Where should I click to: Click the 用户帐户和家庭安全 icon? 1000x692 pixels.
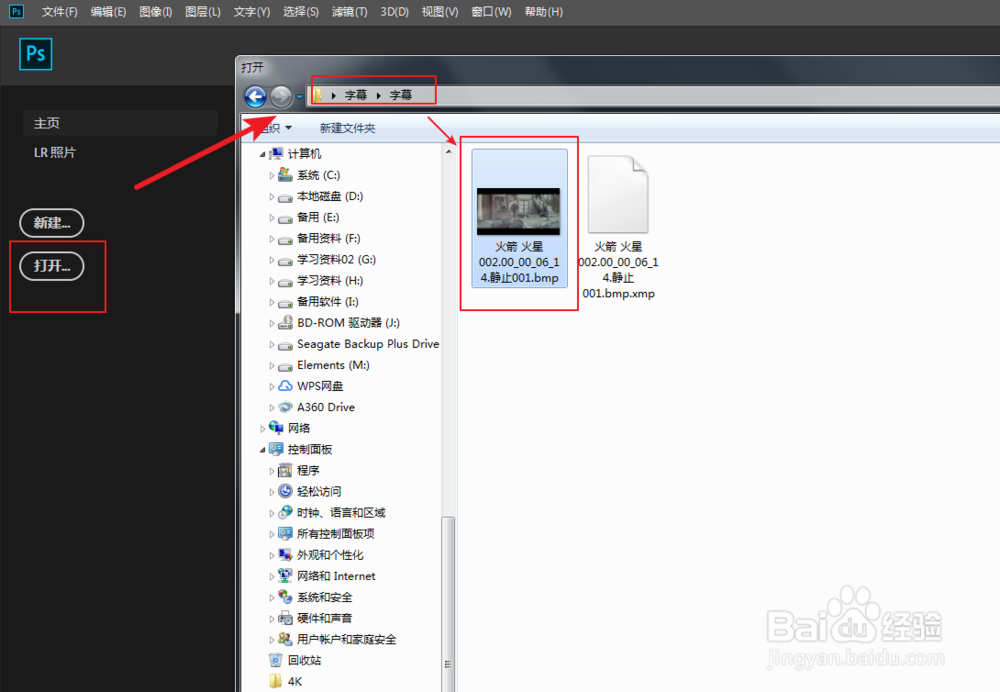[x=285, y=639]
